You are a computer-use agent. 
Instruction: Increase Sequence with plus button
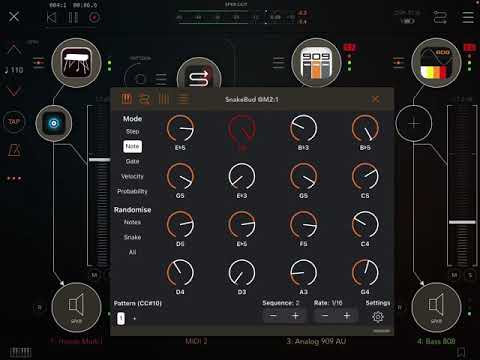pyautogui.click(x=295, y=316)
